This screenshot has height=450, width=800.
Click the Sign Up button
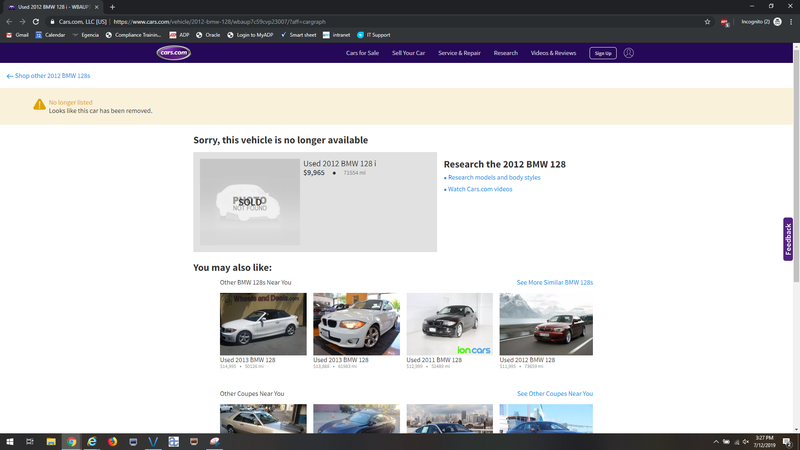click(x=603, y=53)
